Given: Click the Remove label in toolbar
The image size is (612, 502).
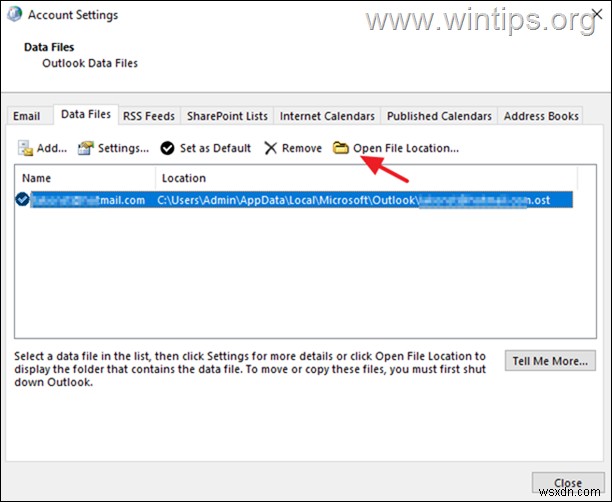Looking at the screenshot, I should (x=302, y=148).
